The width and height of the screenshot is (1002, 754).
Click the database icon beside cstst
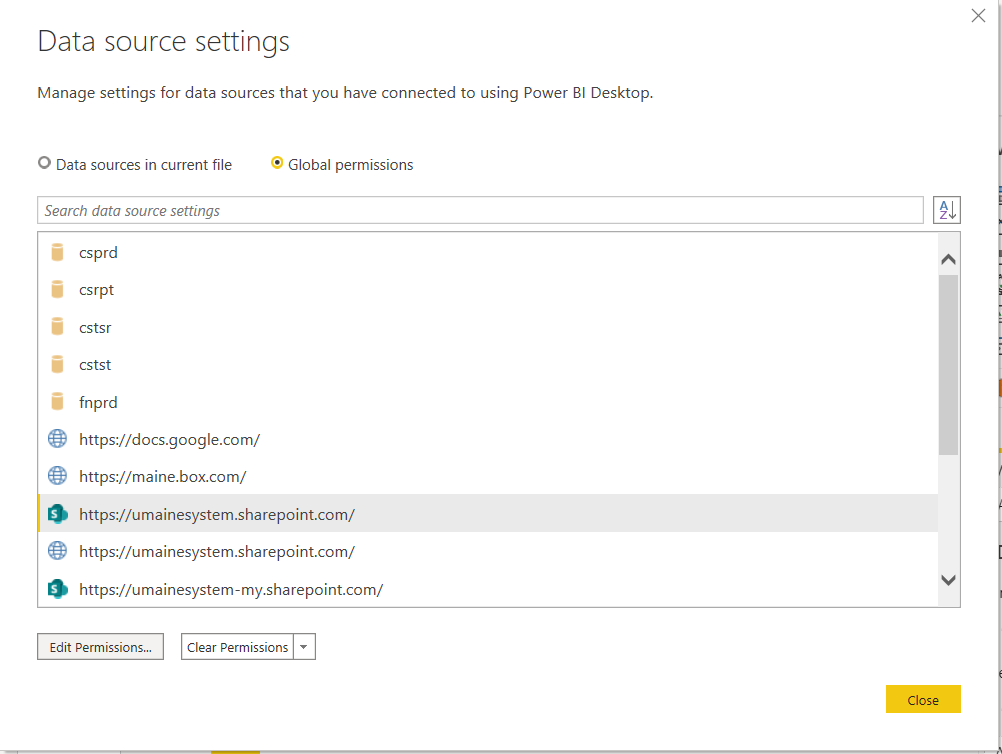(57, 364)
